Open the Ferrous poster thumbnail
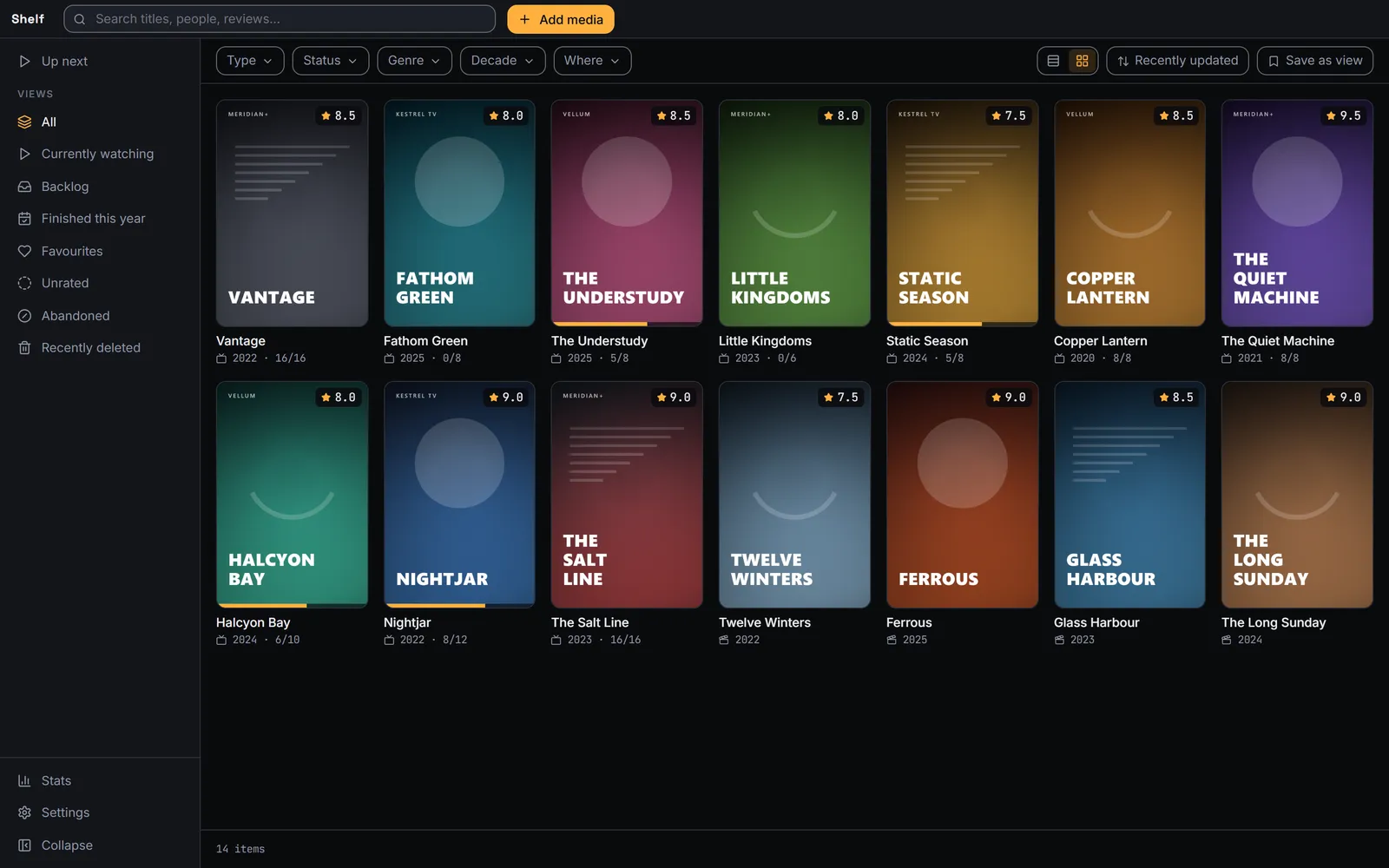Viewport: 1389px width, 868px height. 962,495
